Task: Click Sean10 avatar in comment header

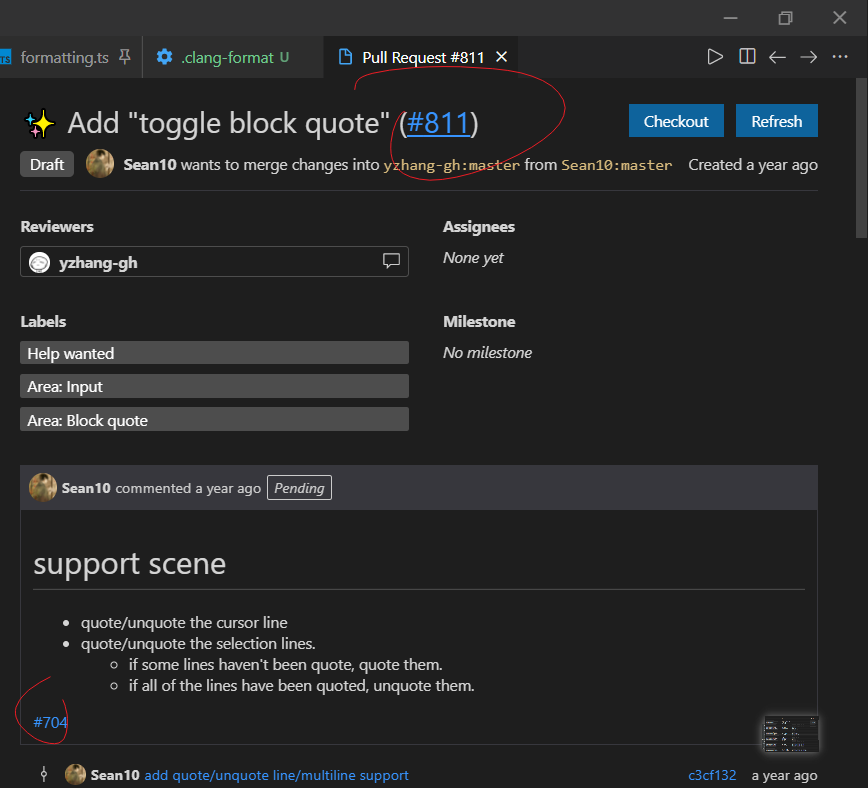Action: pyautogui.click(x=43, y=488)
